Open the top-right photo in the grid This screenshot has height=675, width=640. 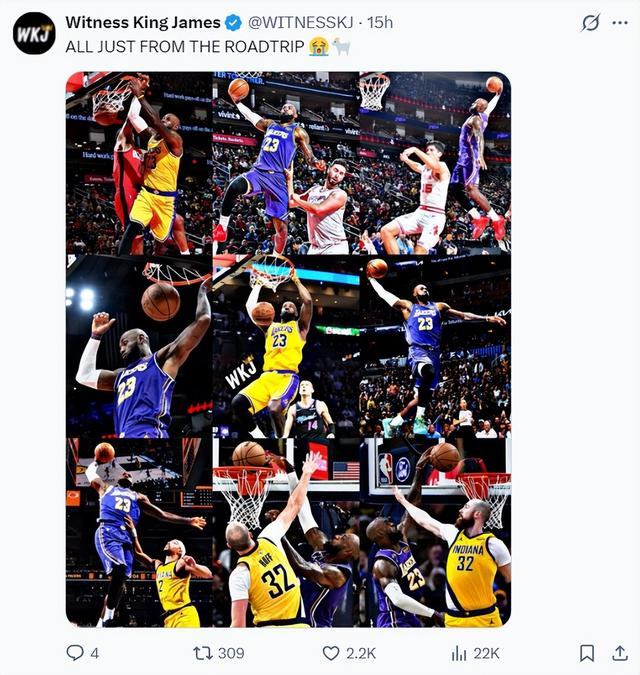pos(435,163)
